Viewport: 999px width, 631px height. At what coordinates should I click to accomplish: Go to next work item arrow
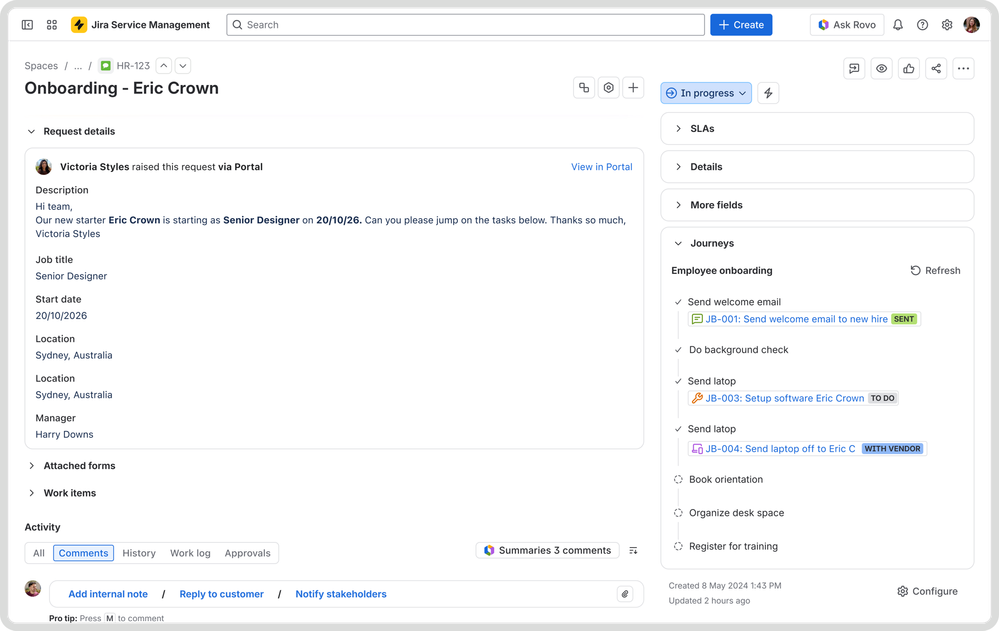point(183,66)
